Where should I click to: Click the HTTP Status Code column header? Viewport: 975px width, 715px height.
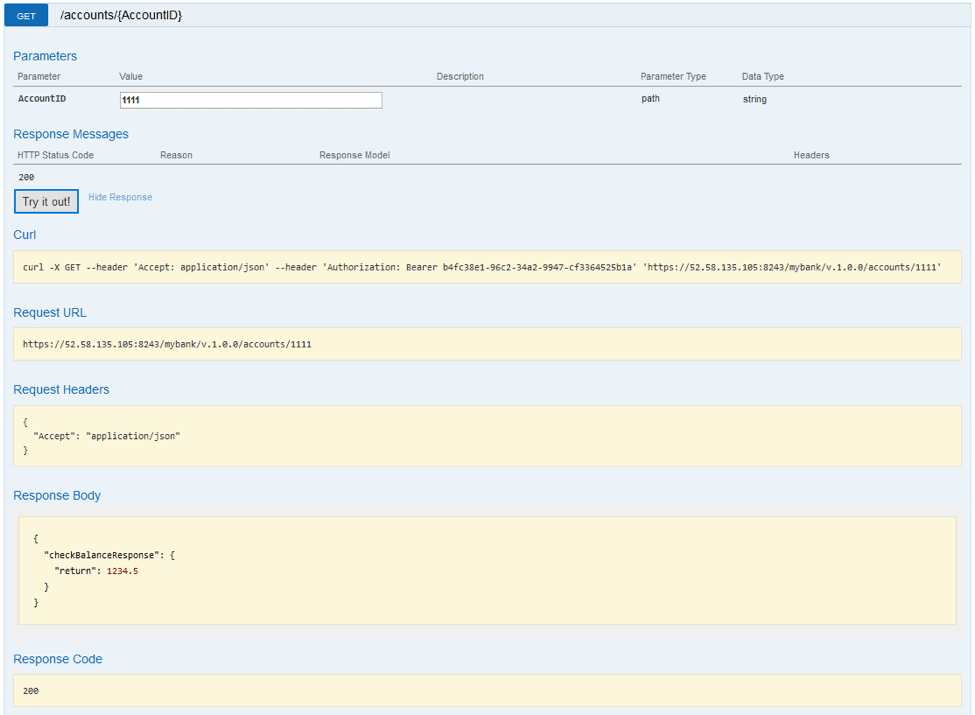(x=55, y=155)
